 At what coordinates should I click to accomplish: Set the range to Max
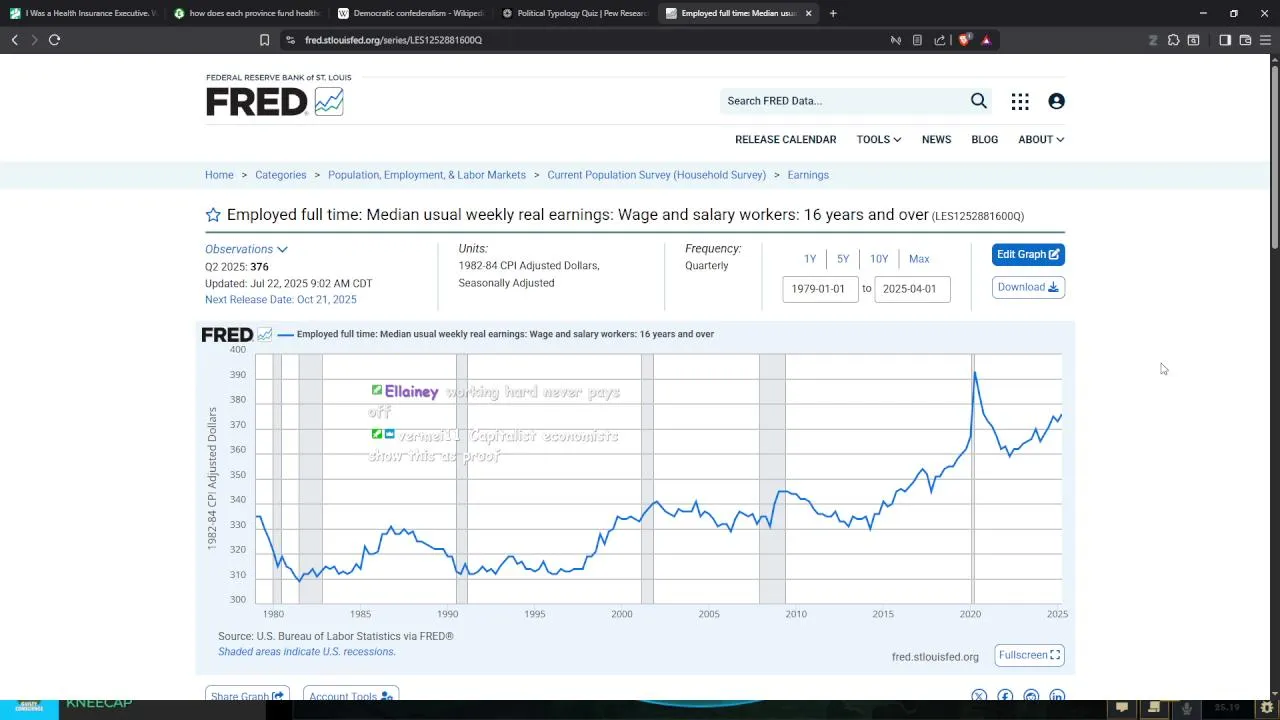point(919,259)
